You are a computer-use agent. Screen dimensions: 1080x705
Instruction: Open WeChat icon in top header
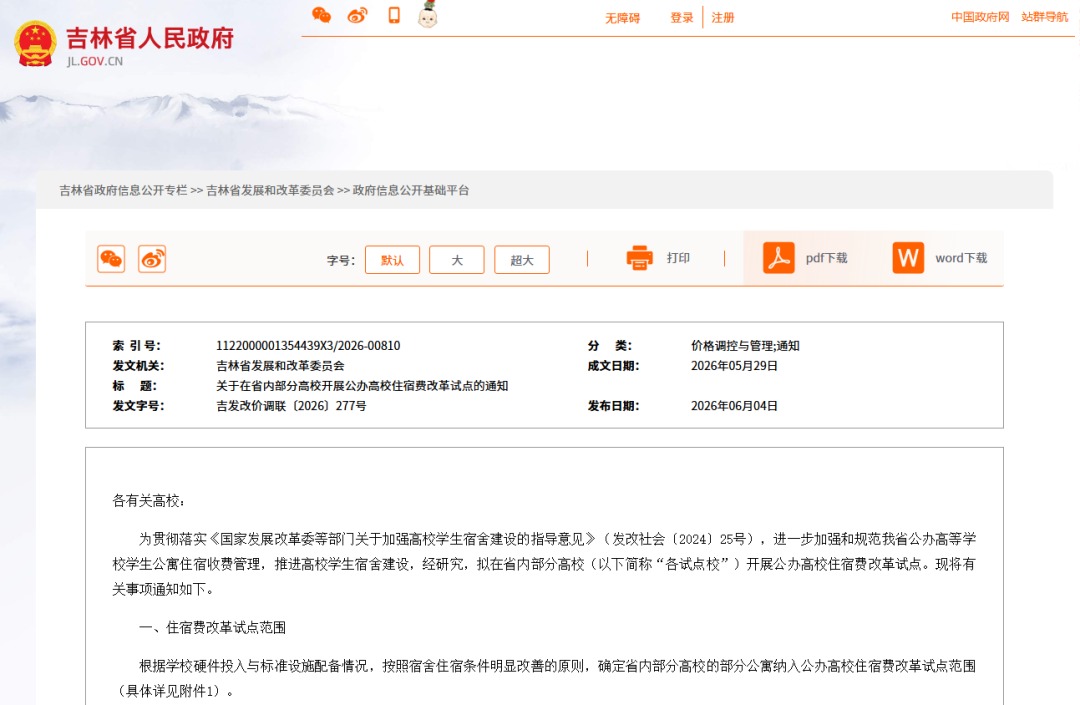322,15
